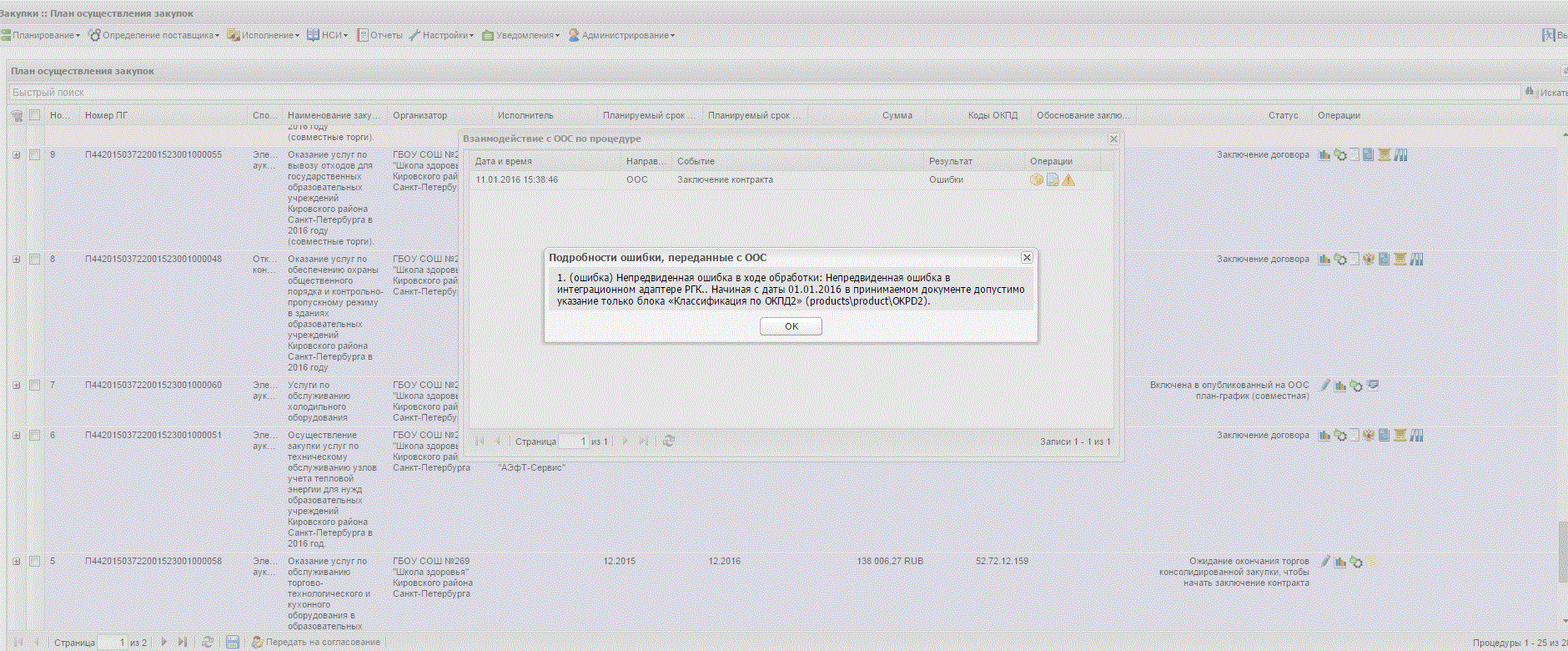Select the 'Заключение контракта' event cell
The image size is (1568, 651).
click(x=725, y=179)
